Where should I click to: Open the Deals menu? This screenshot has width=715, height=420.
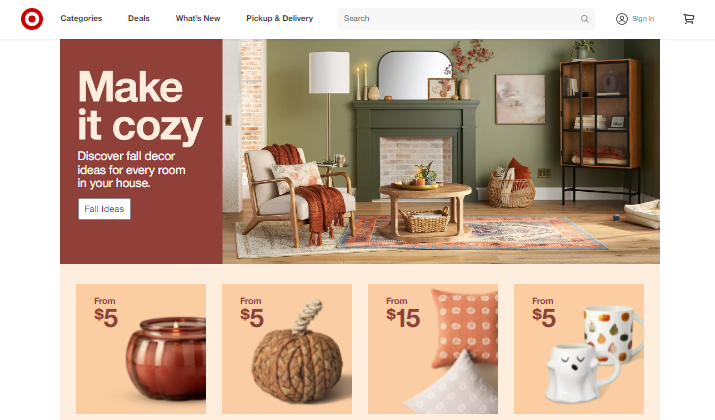(139, 18)
